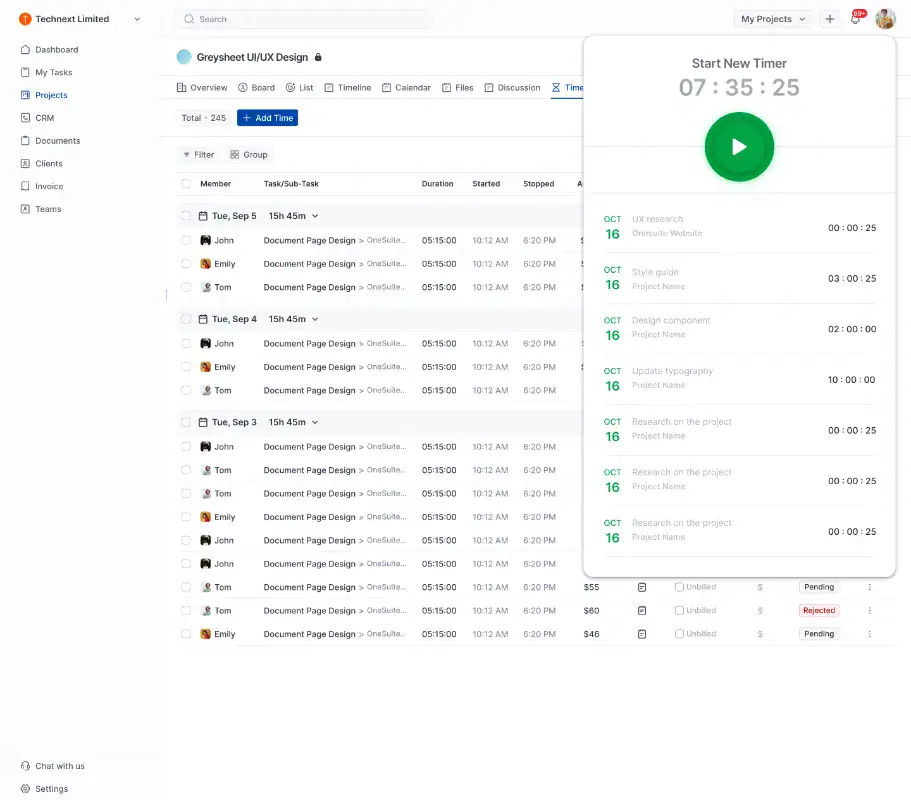
Task: Click the green play timer button
Action: tap(739, 147)
